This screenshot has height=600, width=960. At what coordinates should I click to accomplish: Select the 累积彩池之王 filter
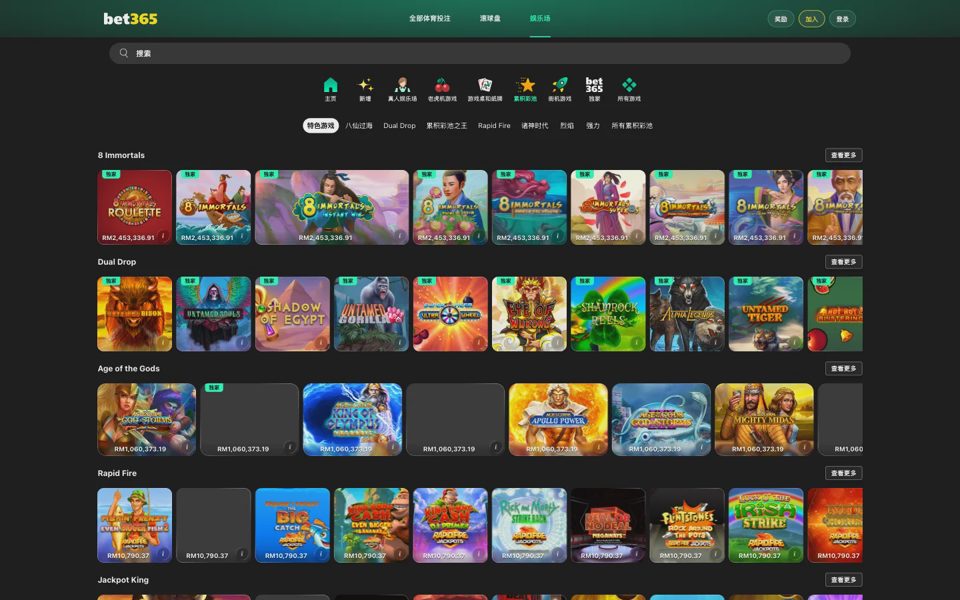(446, 126)
